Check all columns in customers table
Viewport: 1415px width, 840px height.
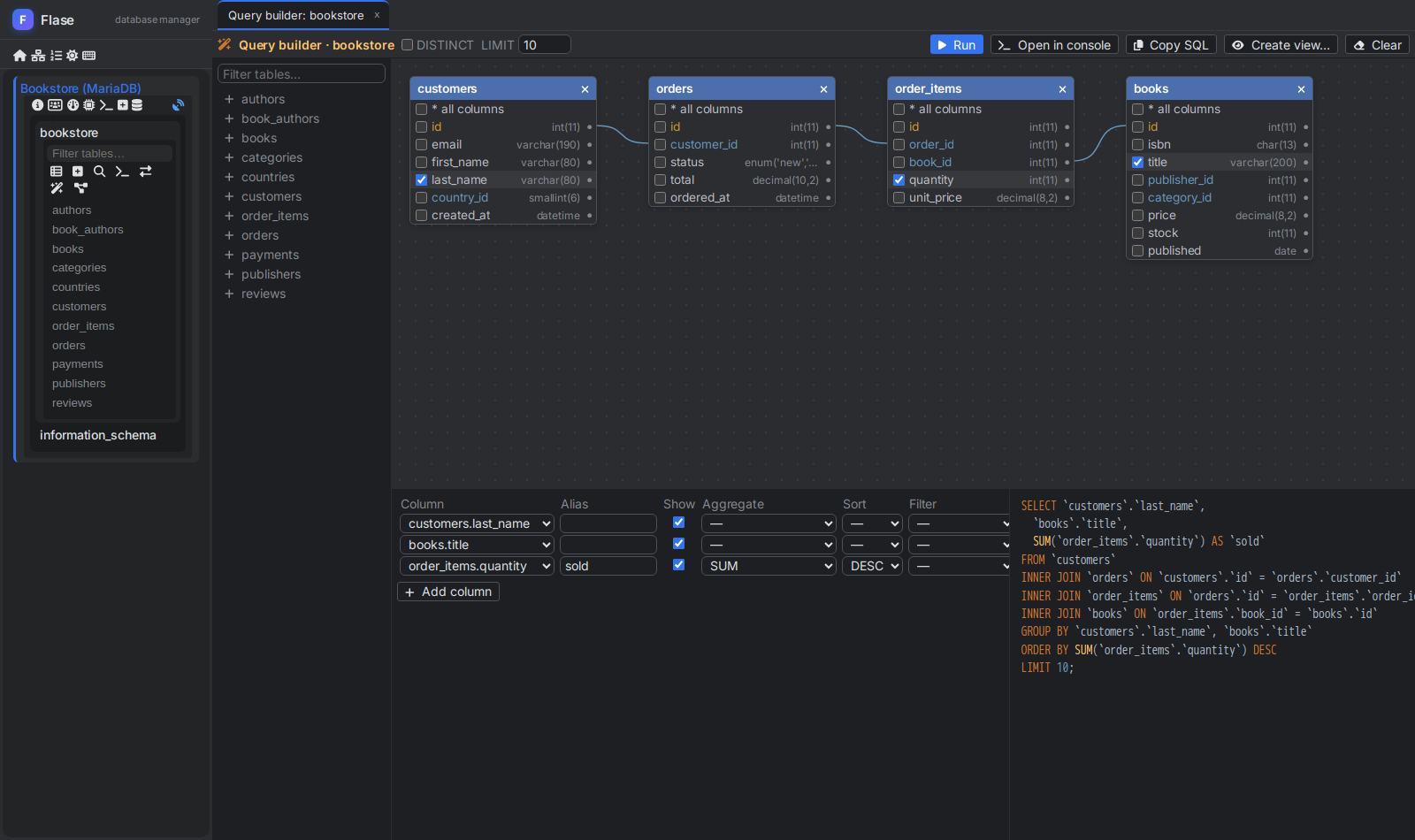422,110
